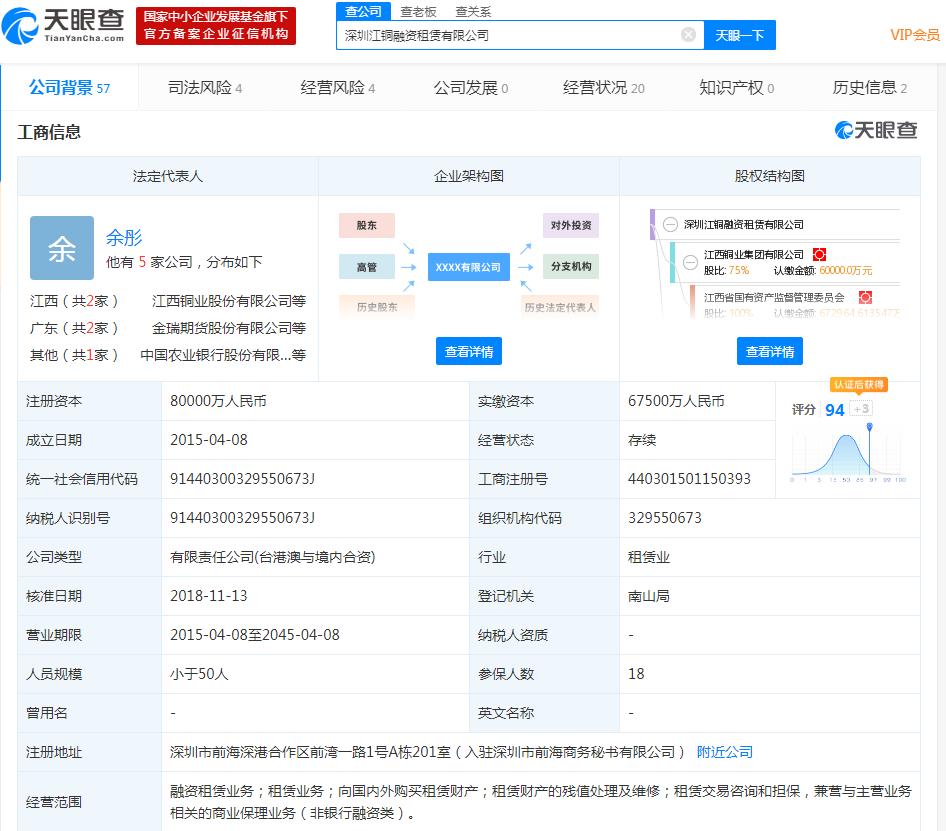Image resolution: width=946 pixels, height=831 pixels.
Task: Click the 认证后获得 badge
Action: 859,384
